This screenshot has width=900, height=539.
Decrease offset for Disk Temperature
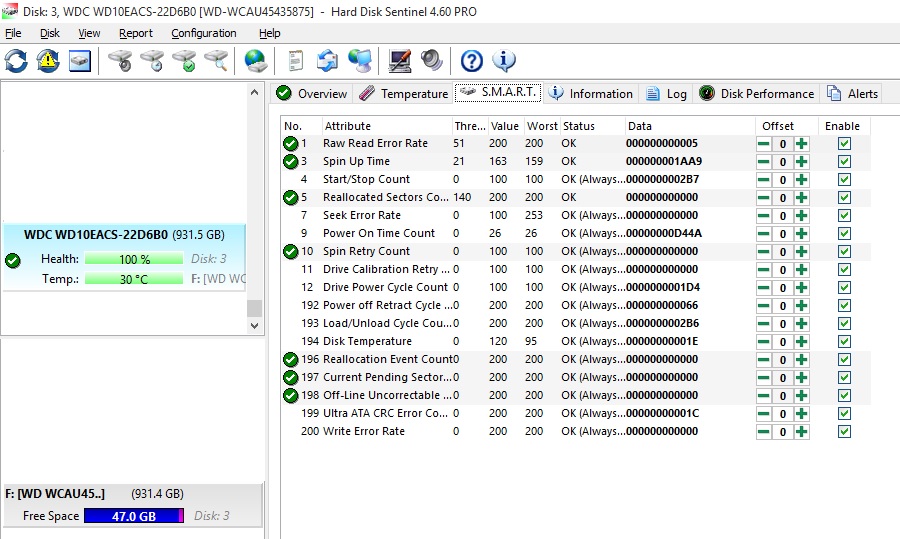tap(763, 342)
